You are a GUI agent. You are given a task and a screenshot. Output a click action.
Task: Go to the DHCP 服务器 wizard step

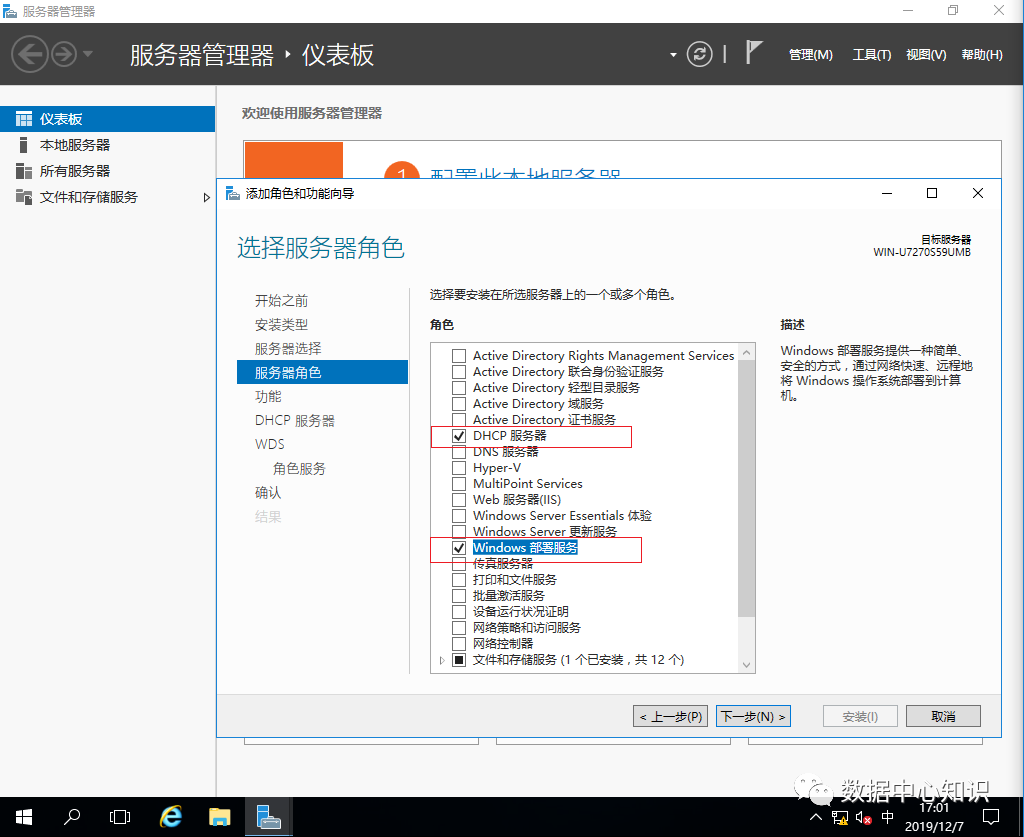pyautogui.click(x=295, y=420)
